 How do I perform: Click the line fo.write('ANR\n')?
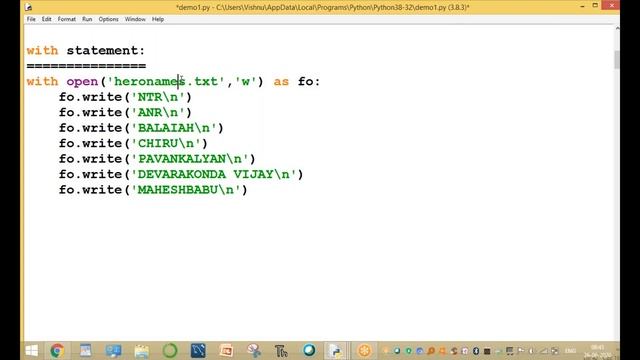coord(125,113)
